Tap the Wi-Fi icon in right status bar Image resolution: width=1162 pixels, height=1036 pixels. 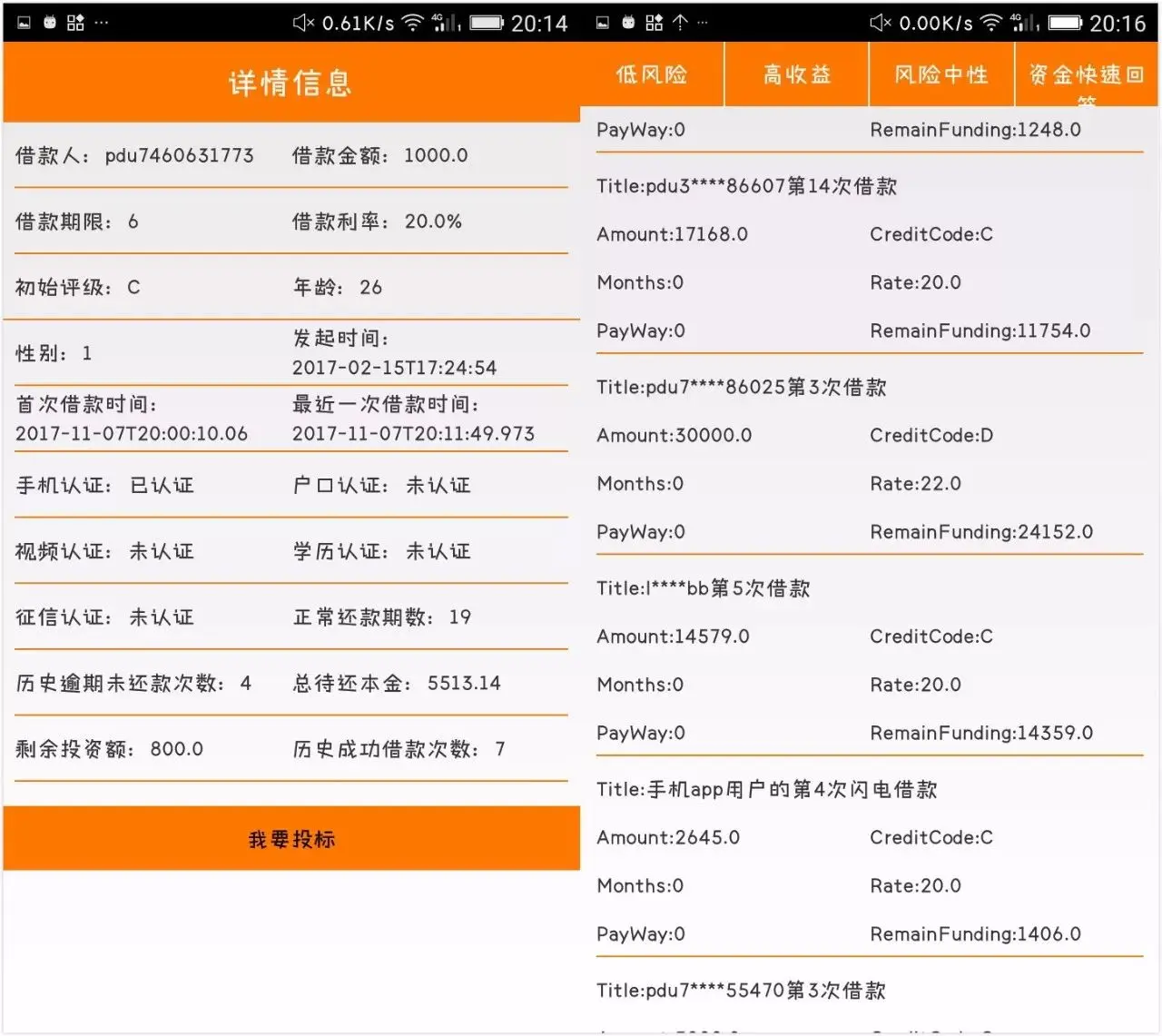point(991,23)
